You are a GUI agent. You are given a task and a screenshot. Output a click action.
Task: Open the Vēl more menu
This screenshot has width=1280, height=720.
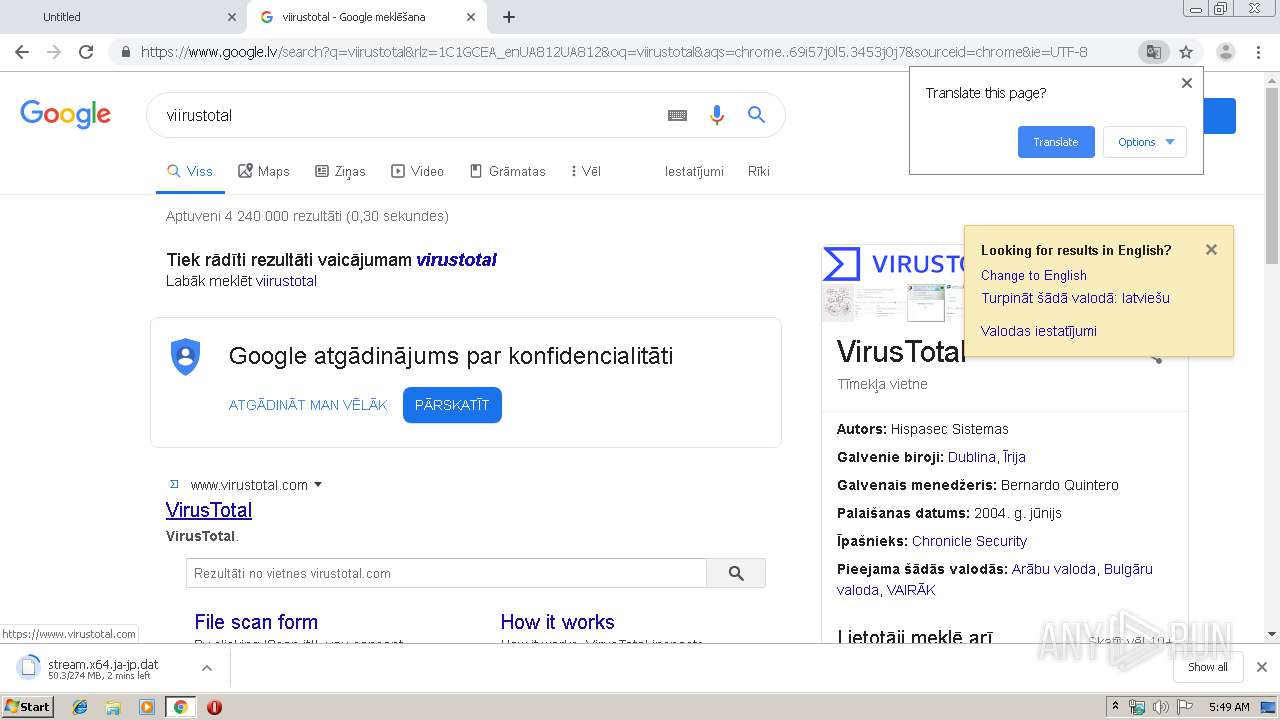586,171
